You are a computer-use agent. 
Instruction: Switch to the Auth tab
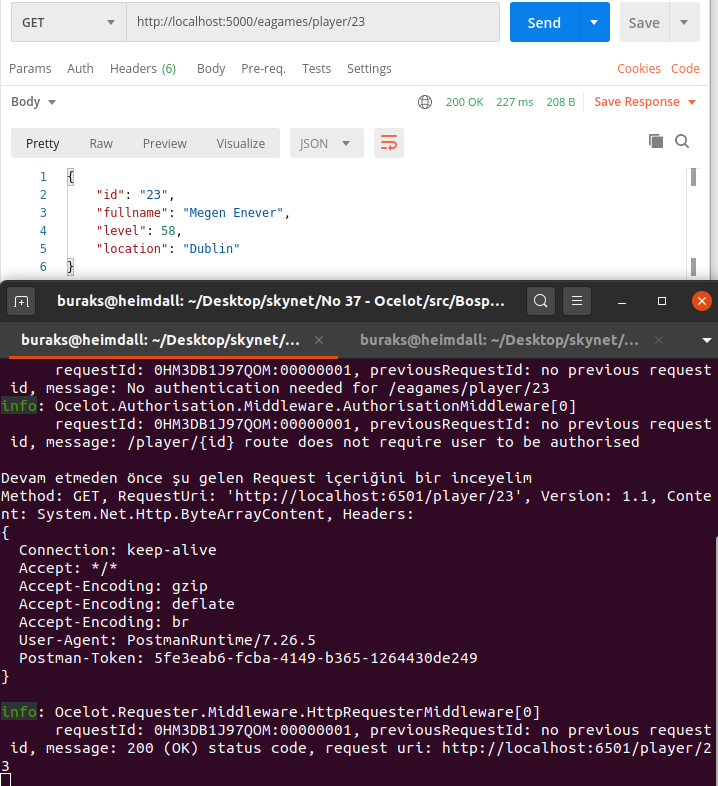pos(80,69)
